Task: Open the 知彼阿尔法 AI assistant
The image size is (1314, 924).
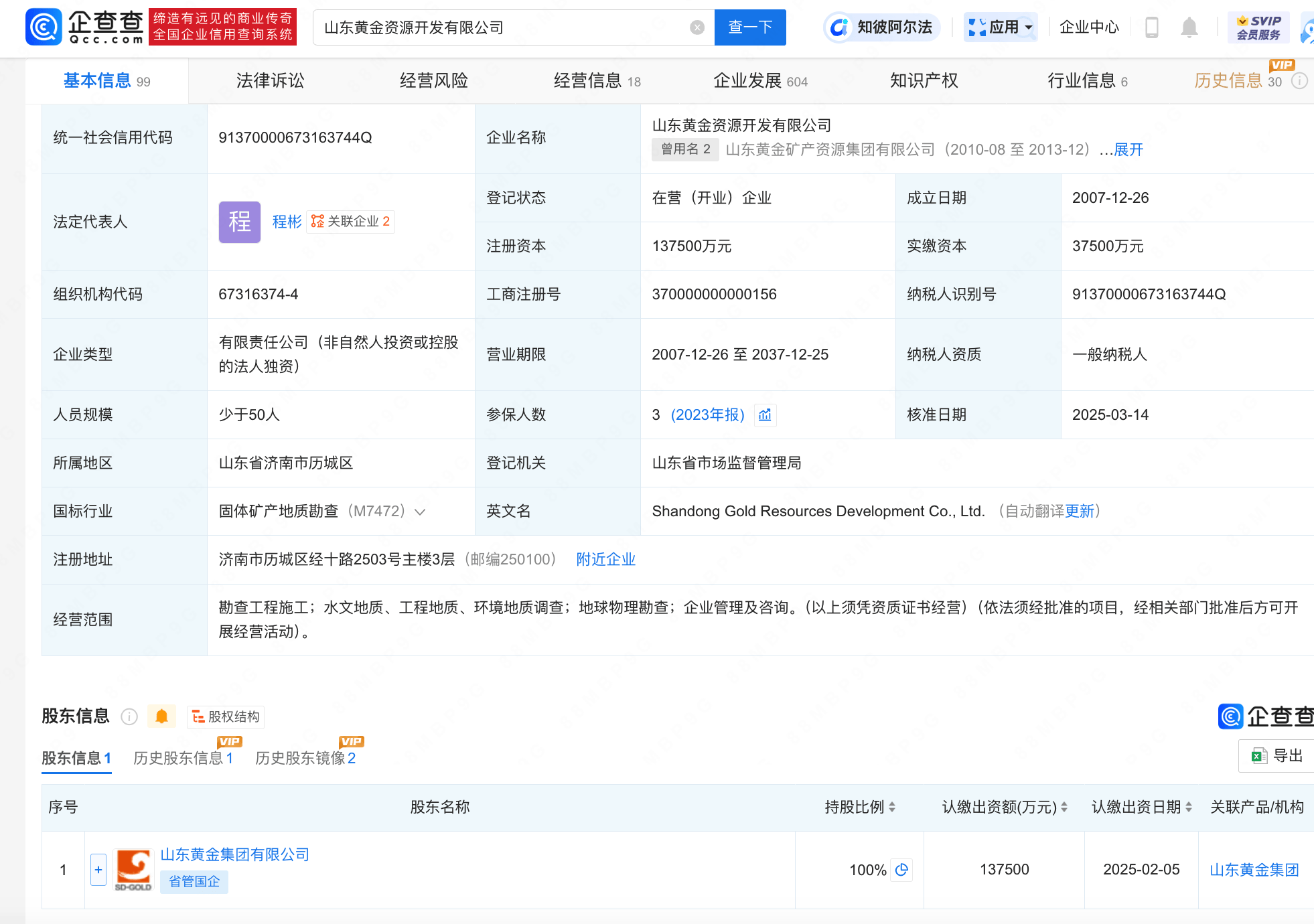Action: tap(883, 27)
